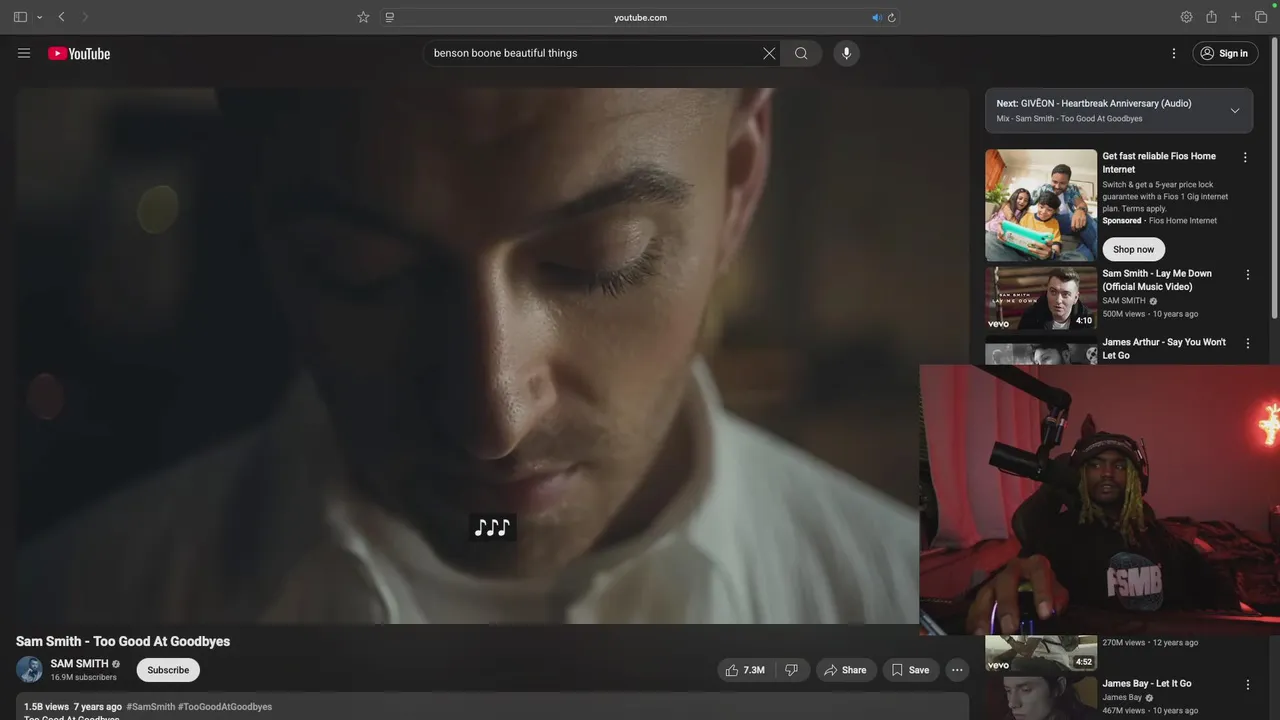
Task: Open James Bay - Let It Go title
Action: [1147, 684]
